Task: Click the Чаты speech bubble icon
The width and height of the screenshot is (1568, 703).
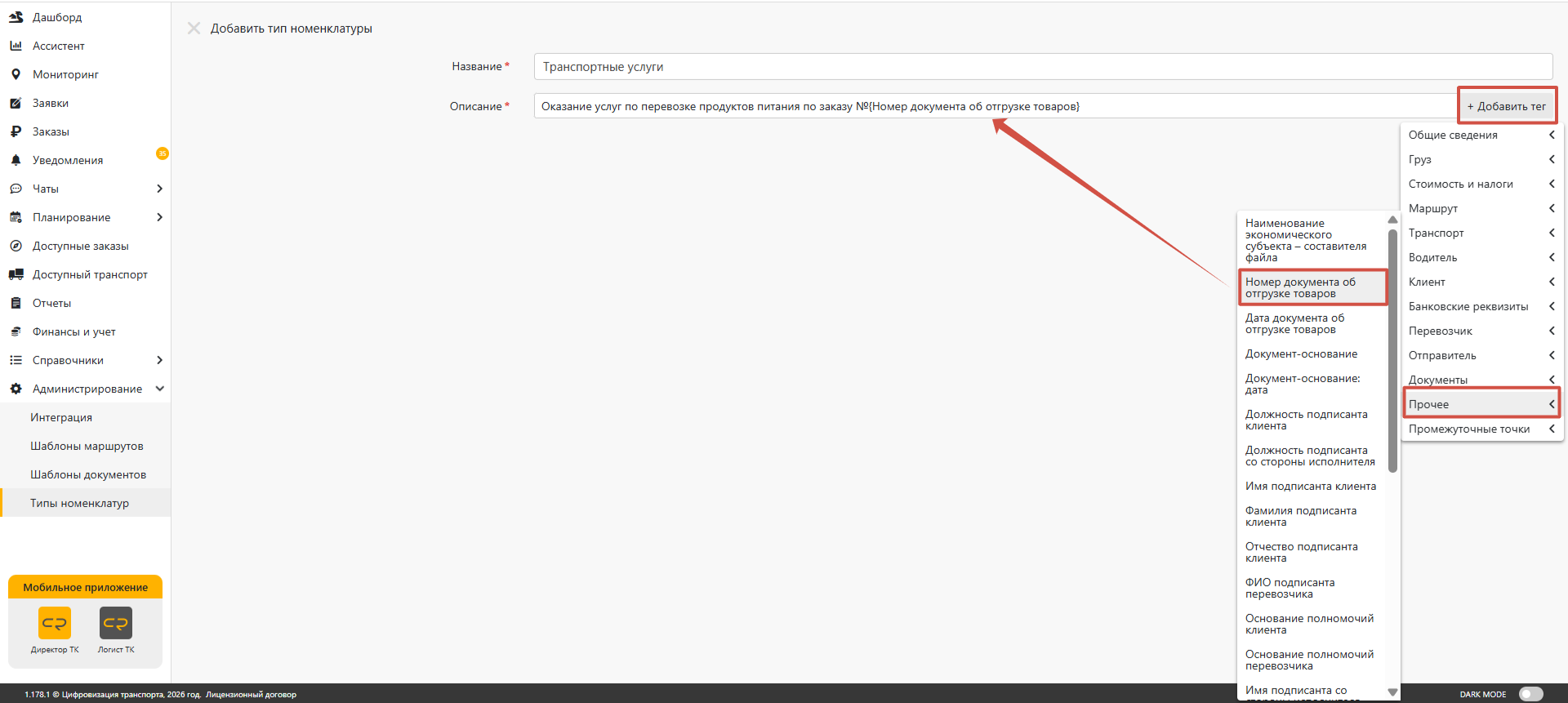Action: coord(16,189)
